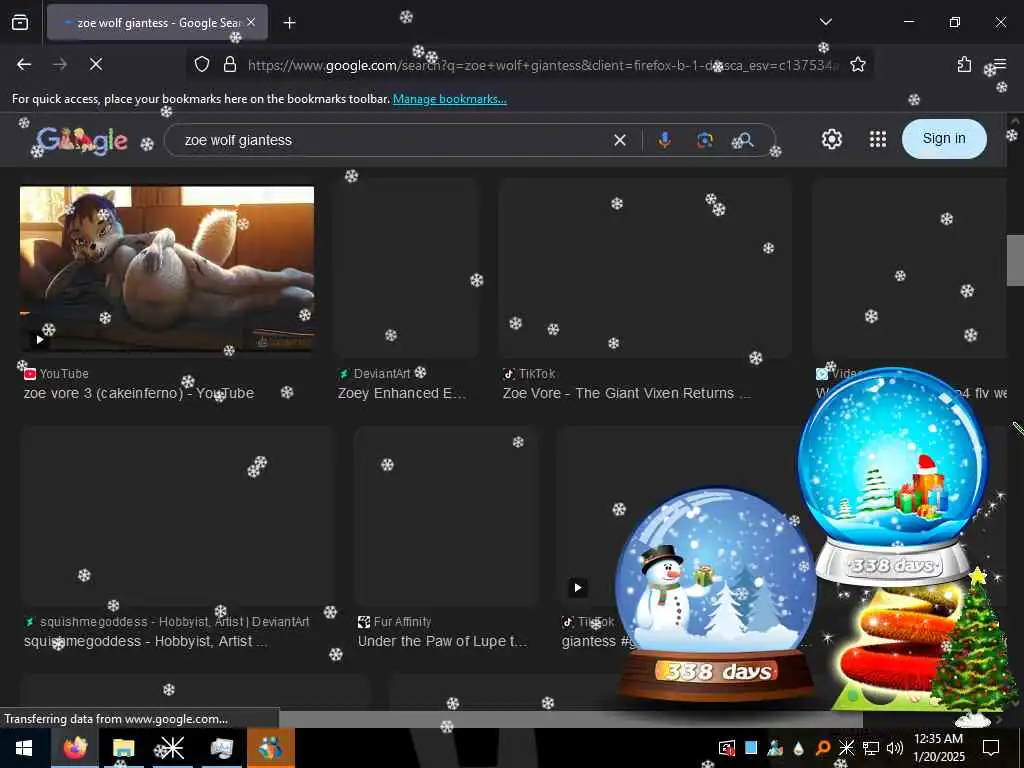
Task: Open the tracking protection shield panel
Action: pos(202,64)
